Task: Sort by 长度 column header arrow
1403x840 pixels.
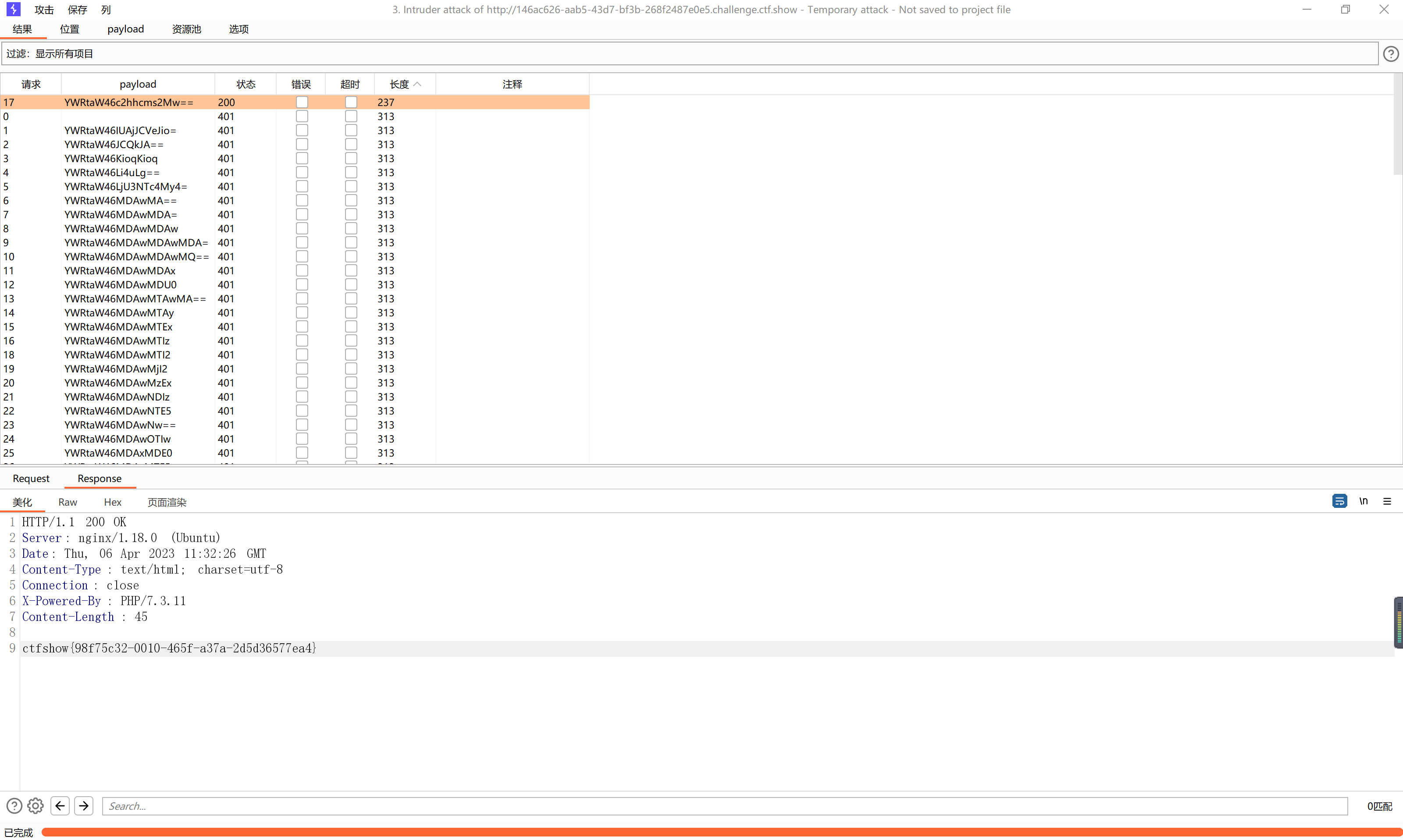Action: [417, 84]
